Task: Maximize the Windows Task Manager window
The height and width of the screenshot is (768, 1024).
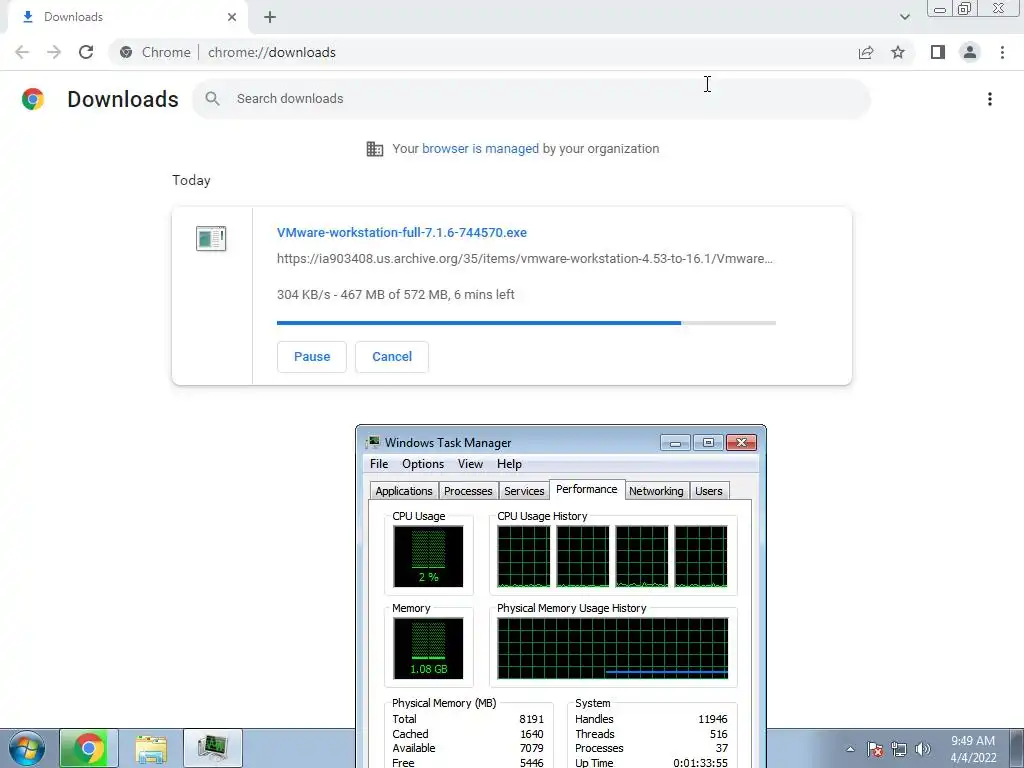Action: point(708,443)
